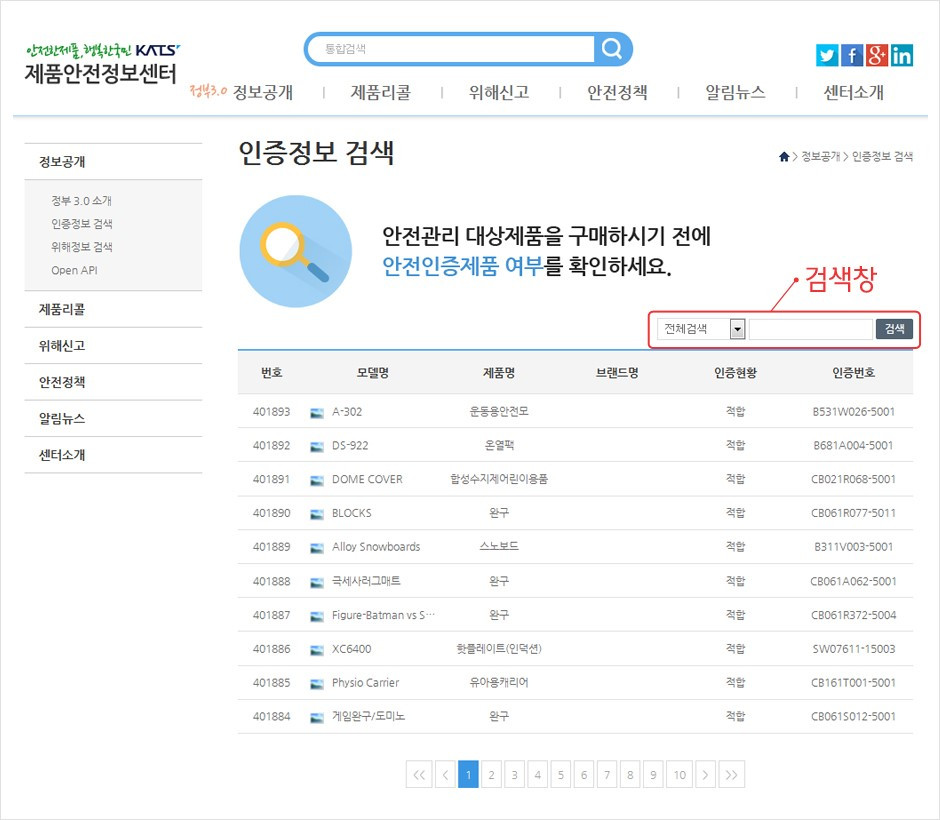The height and width of the screenshot is (820, 940).
Task: Click 정보공개 in breadcrumb
Action: coord(821,156)
